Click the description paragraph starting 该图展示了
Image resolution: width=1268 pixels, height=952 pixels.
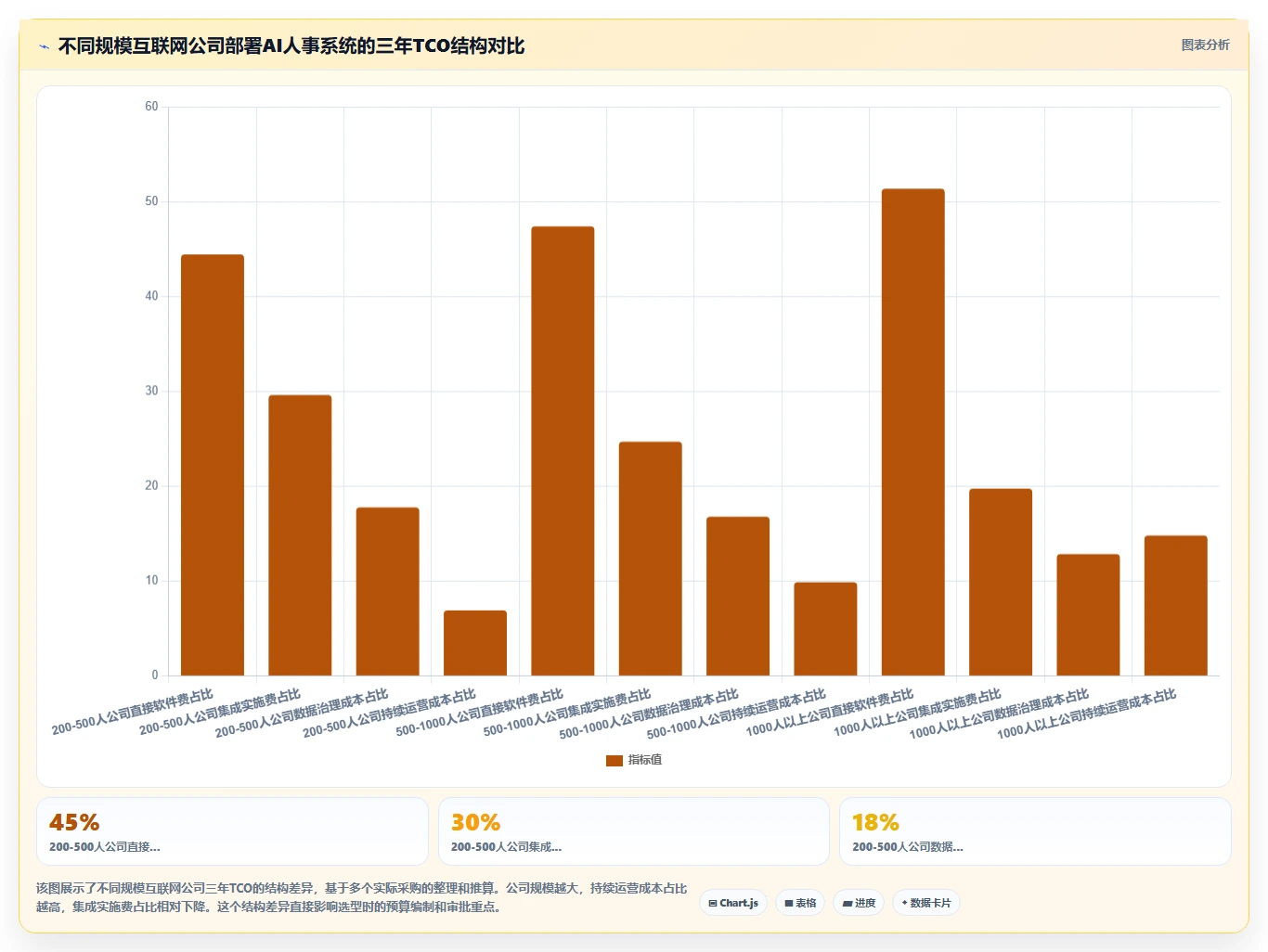(x=362, y=897)
